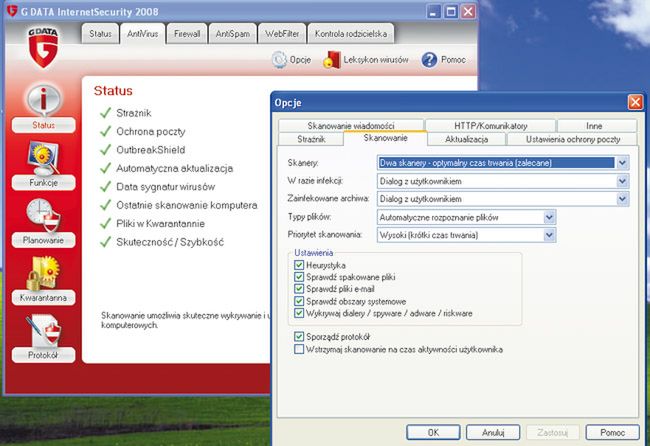The height and width of the screenshot is (446, 650).
Task: Switch to the AntiVirus main tab
Action: [143, 34]
